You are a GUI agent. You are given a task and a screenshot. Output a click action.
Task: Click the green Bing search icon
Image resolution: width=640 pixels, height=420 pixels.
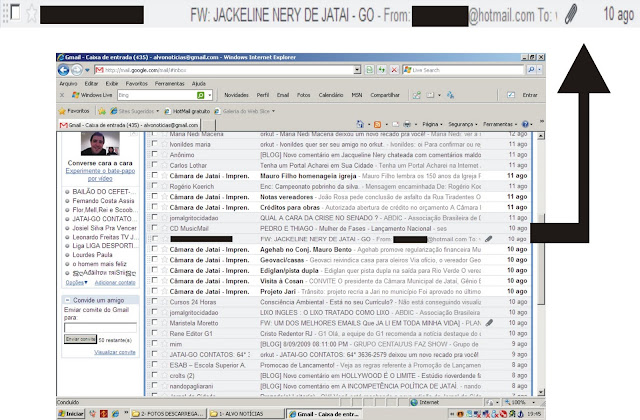[200, 95]
